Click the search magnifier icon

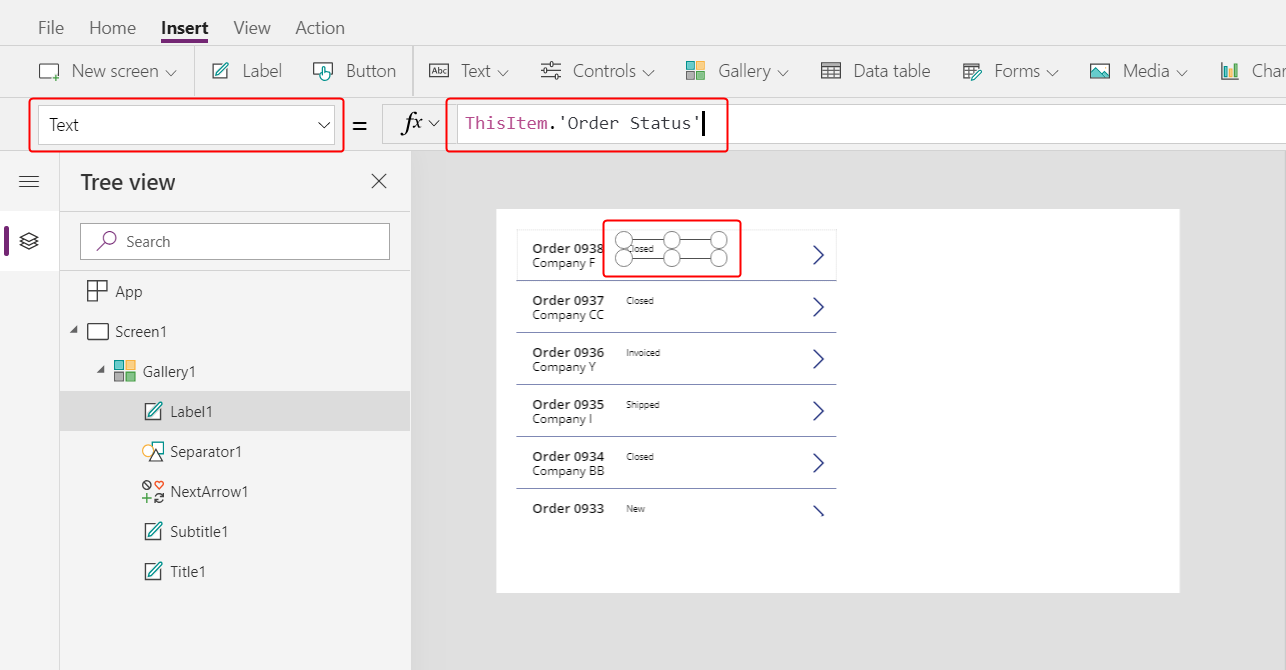pyautogui.click(x=106, y=241)
